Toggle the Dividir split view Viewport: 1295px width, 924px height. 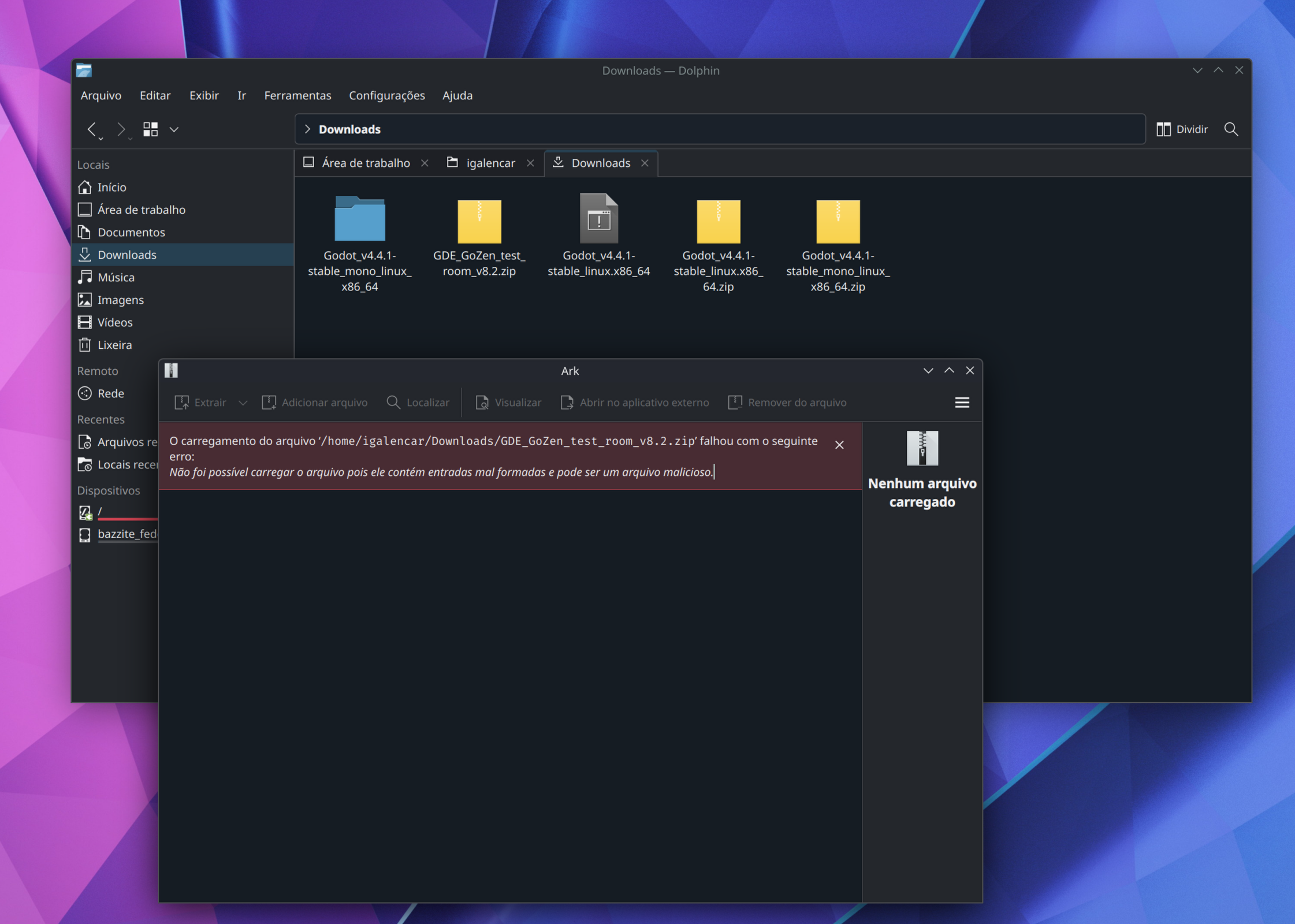tap(1182, 129)
